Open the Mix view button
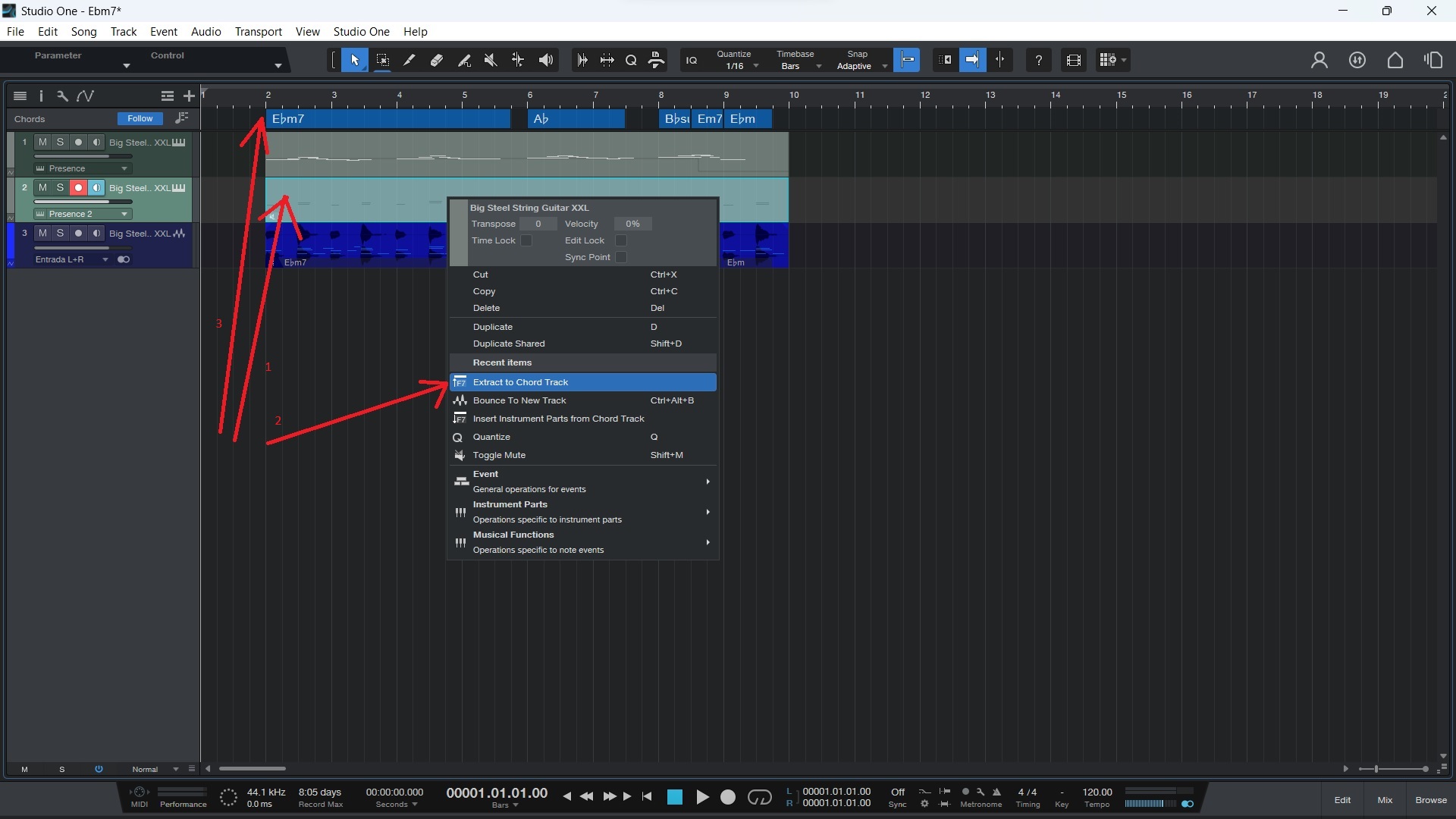The height and width of the screenshot is (819, 1456). coord(1385,800)
